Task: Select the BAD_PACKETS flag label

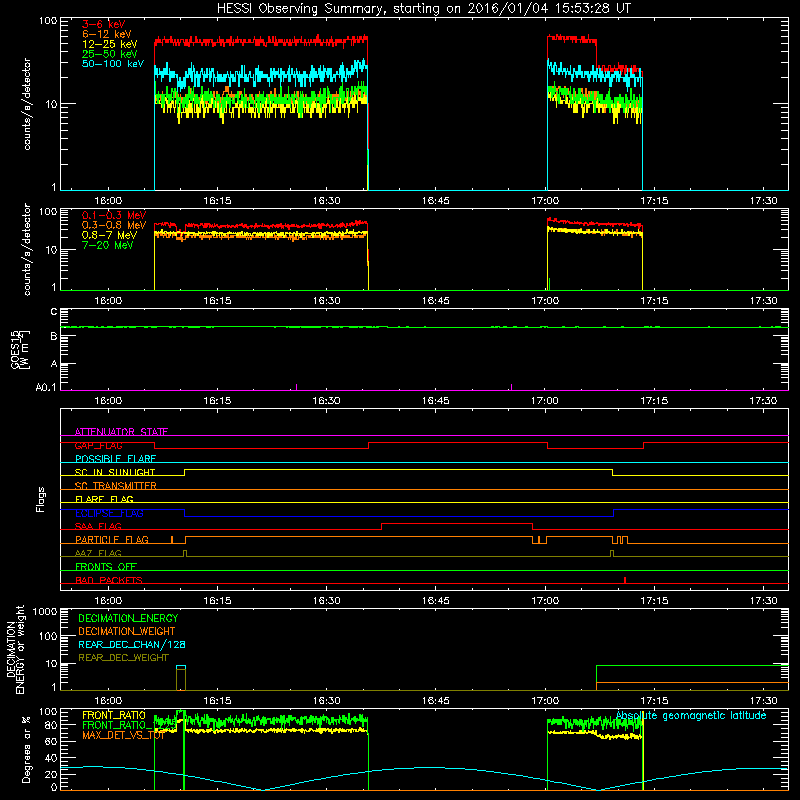Action: (x=109, y=580)
